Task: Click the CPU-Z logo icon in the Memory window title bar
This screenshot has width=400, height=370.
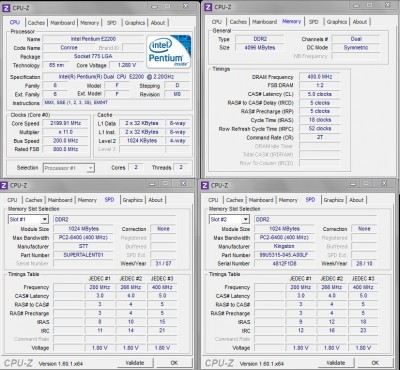Action: pyautogui.click(x=208, y=7)
